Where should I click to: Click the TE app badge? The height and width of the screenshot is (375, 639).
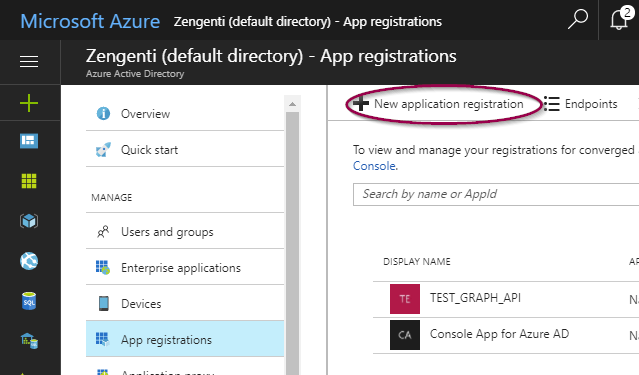[405, 299]
